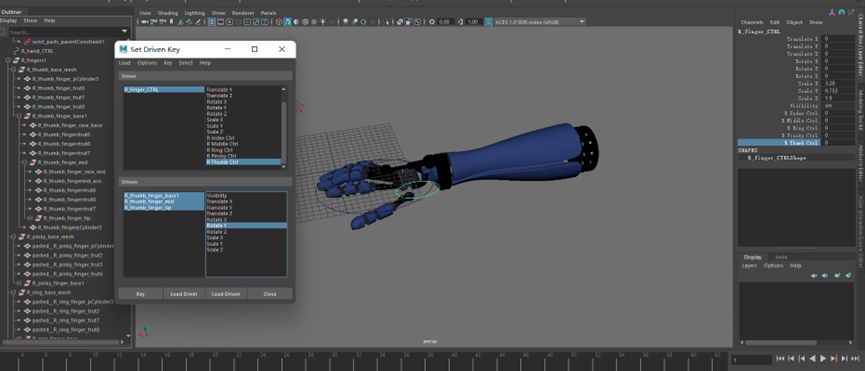Switch to Anim layer tab
Screen dimensions: 865x371
(x=782, y=257)
